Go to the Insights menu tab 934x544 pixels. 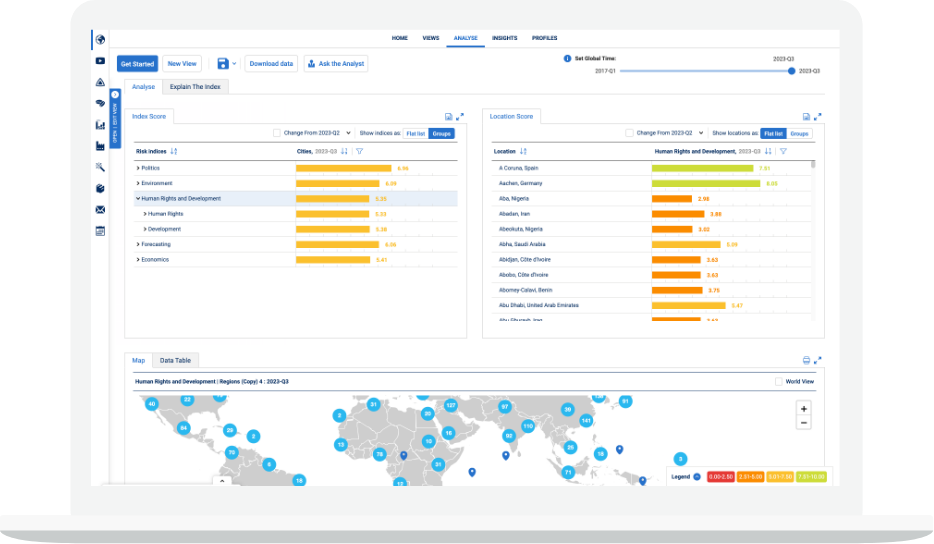click(504, 38)
